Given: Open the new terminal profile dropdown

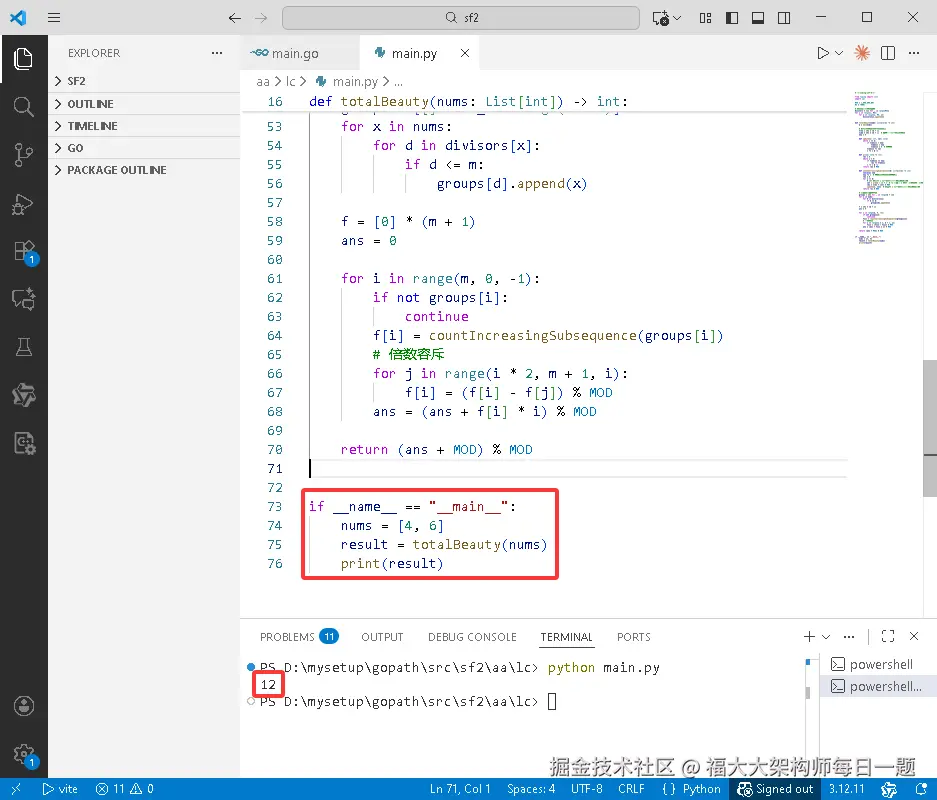Looking at the screenshot, I should click(826, 636).
